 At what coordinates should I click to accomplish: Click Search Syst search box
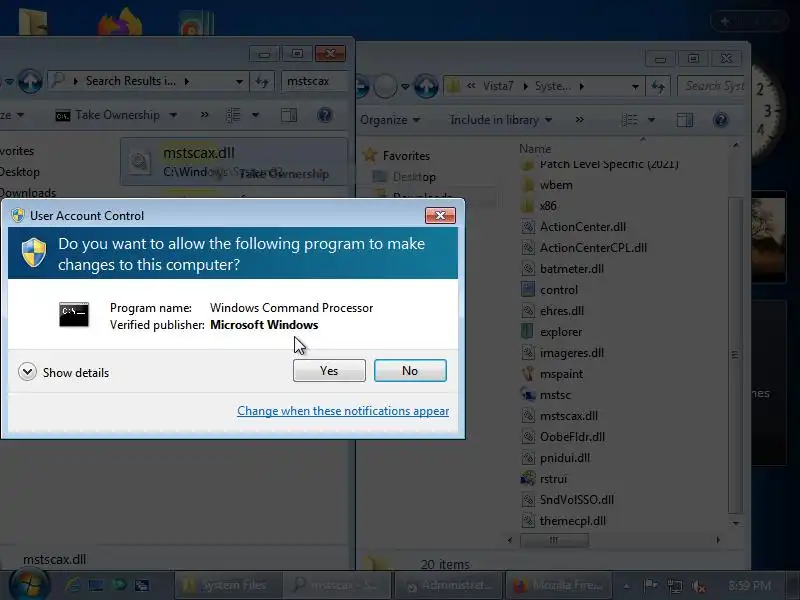click(x=713, y=86)
